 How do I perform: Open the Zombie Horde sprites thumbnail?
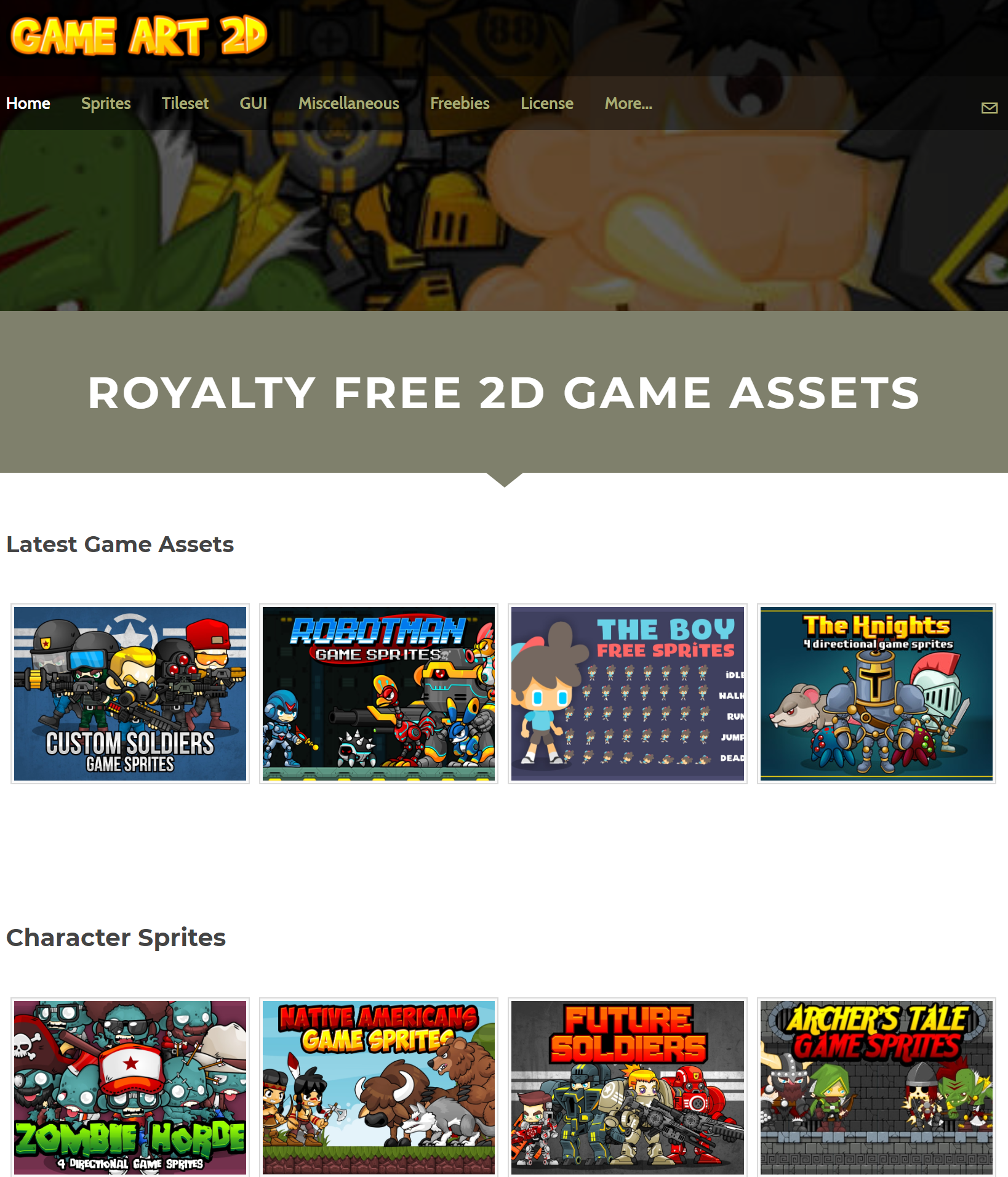pyautogui.click(x=130, y=1087)
